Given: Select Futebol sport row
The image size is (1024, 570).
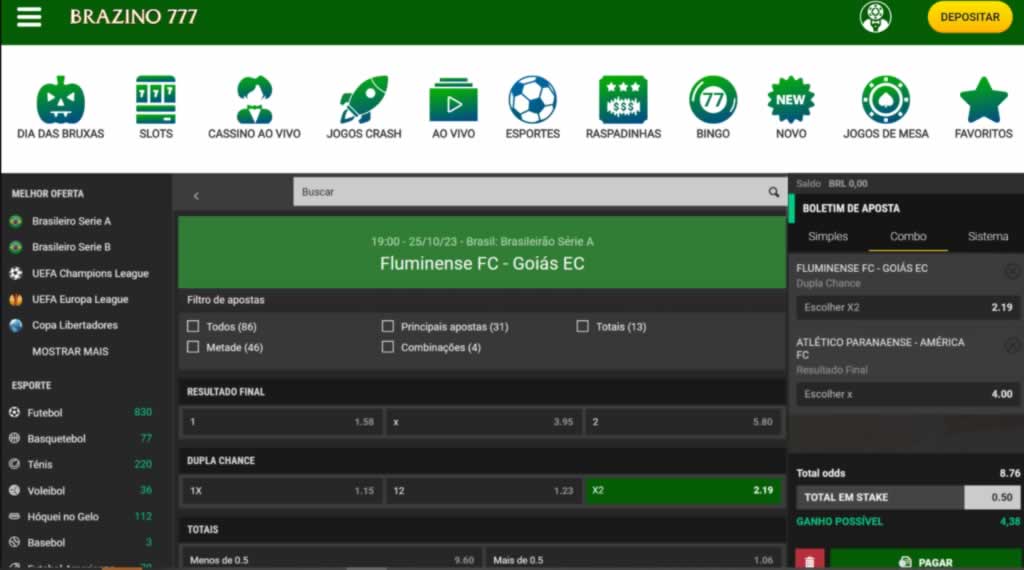Looking at the screenshot, I should pos(81,413).
